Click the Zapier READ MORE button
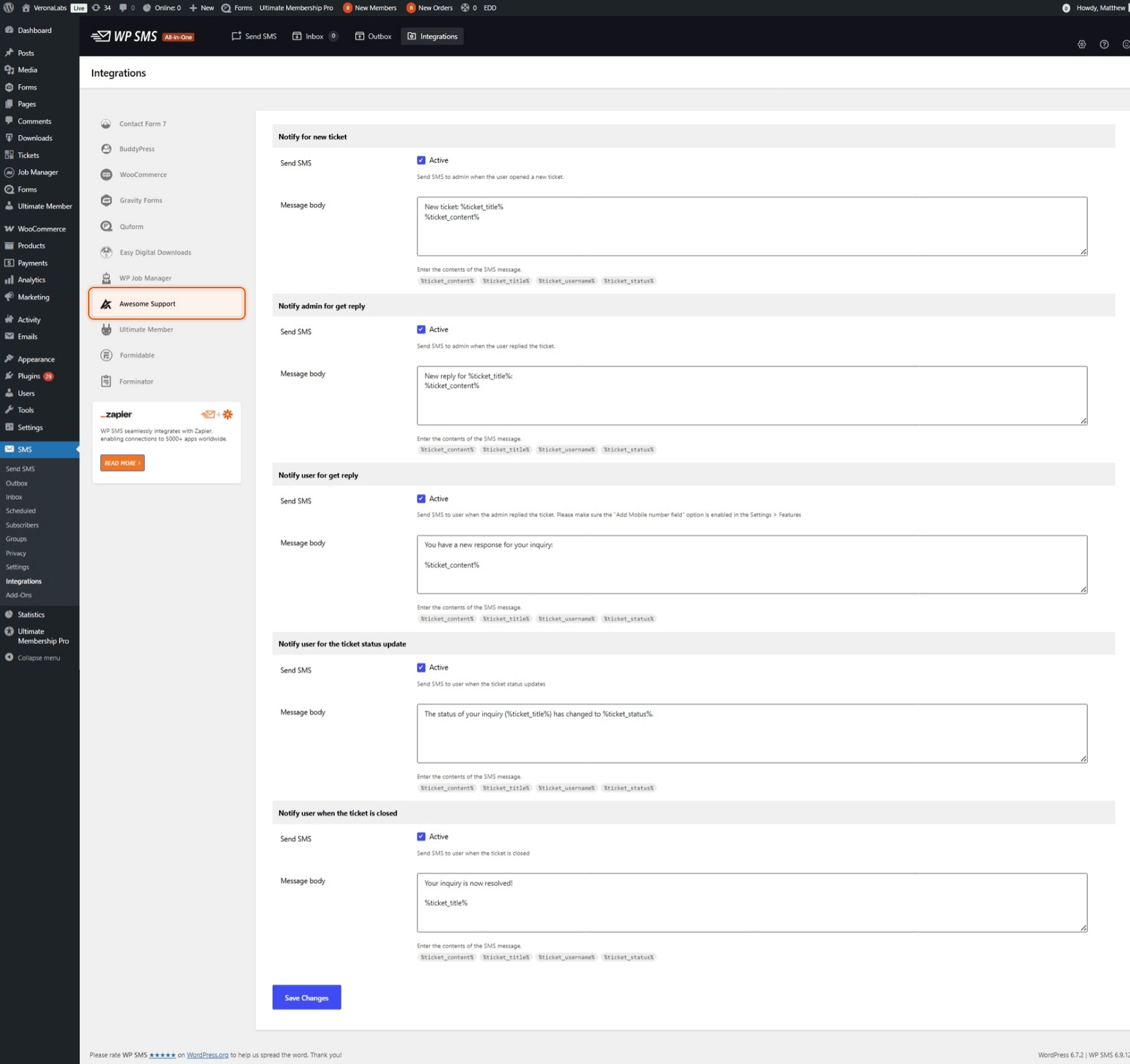Image resolution: width=1130 pixels, height=1064 pixels. pos(122,463)
